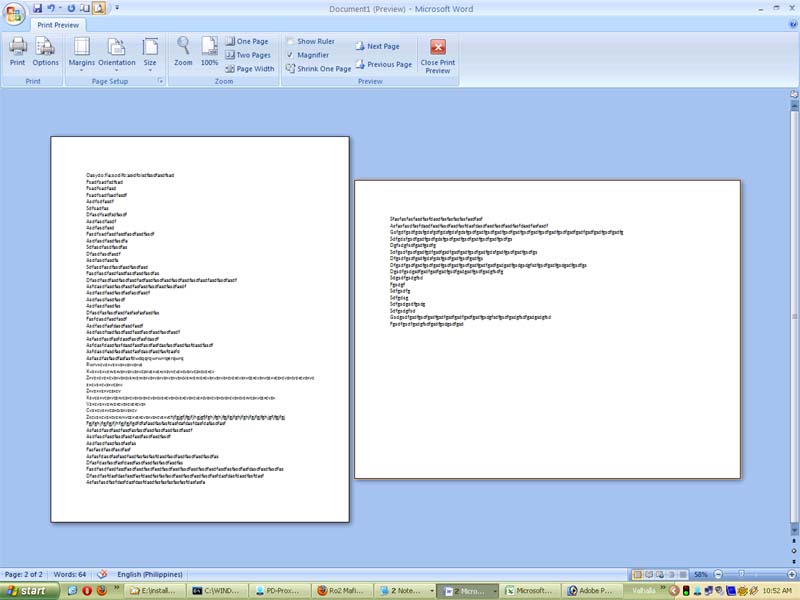Select the Print Preview tab
The height and width of the screenshot is (600, 800).
[x=60, y=23]
